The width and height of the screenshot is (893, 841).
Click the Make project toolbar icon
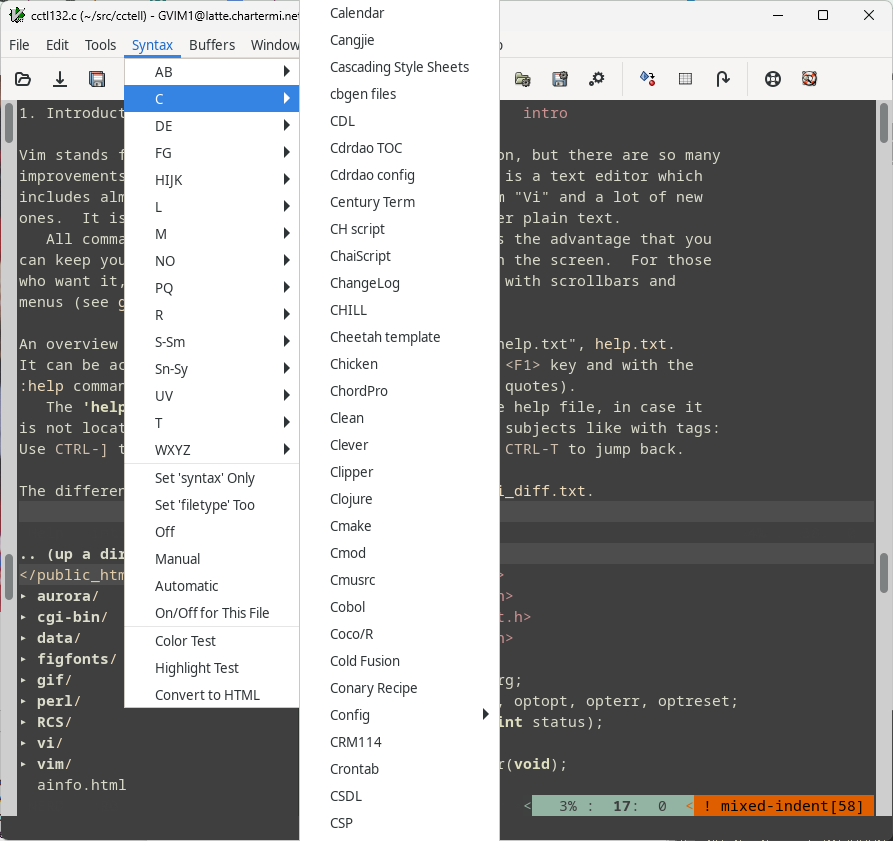(x=648, y=79)
